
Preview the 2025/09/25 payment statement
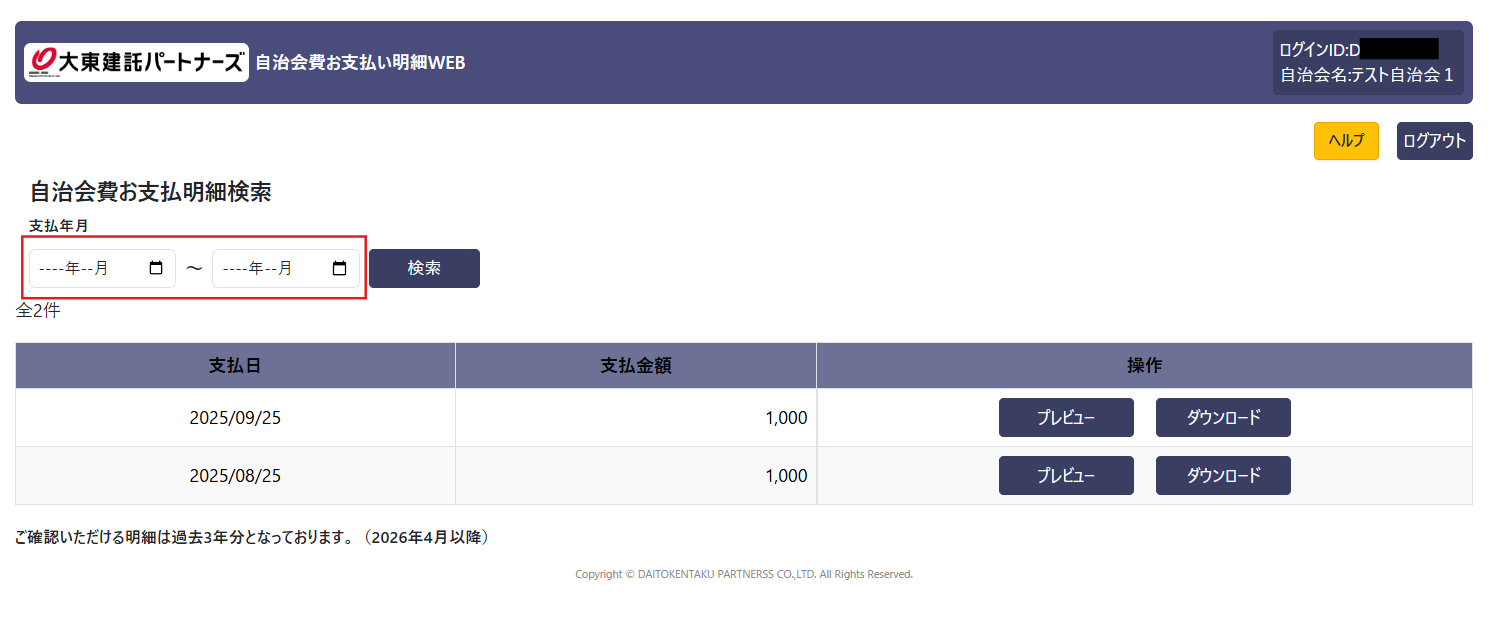1065,418
